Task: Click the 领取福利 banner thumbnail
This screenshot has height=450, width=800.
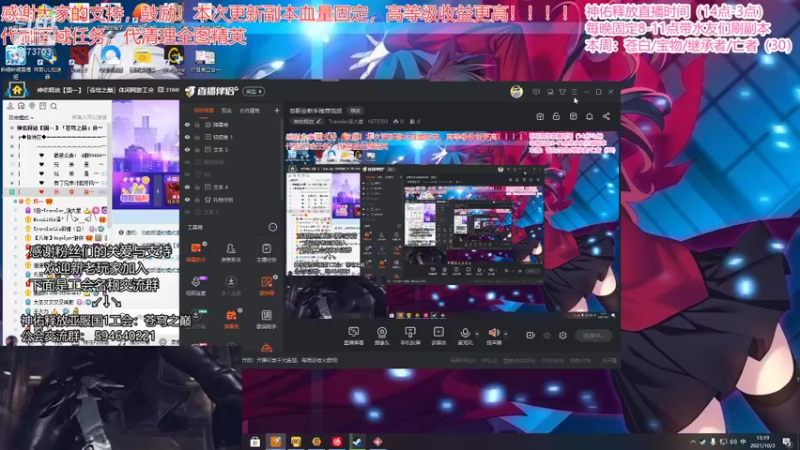Action: [x=135, y=191]
